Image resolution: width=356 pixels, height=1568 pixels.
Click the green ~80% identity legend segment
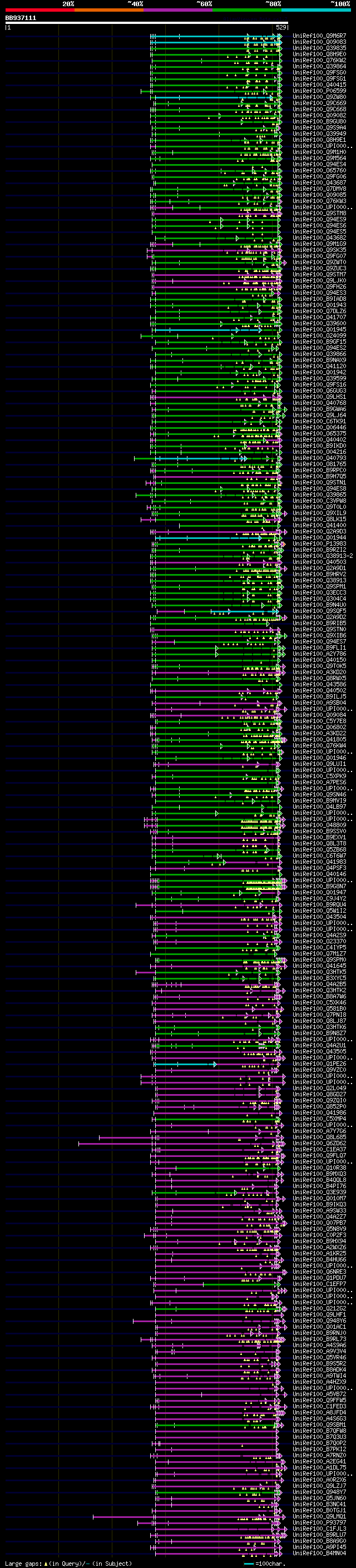coord(246,10)
